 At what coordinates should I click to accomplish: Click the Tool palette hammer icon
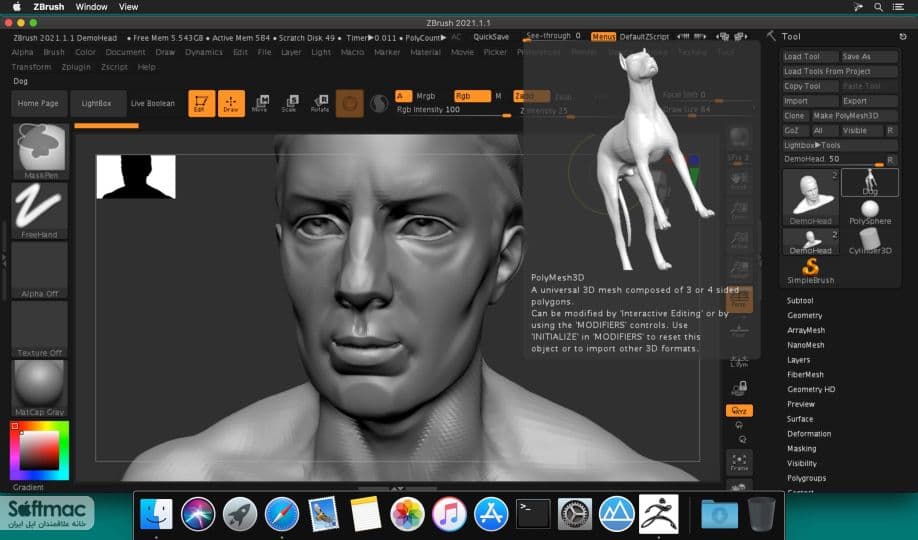click(x=771, y=36)
